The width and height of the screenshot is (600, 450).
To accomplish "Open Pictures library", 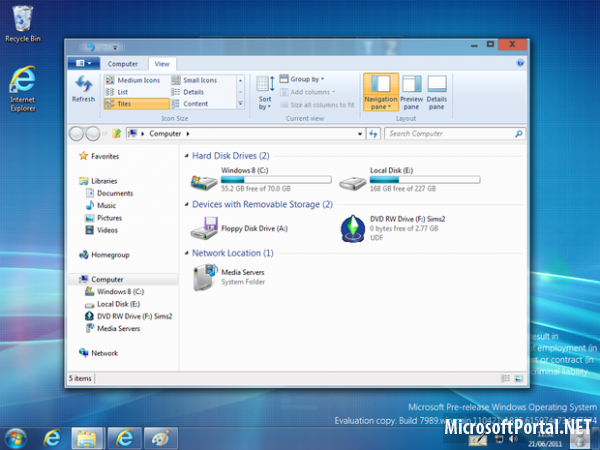I will tap(103, 218).
